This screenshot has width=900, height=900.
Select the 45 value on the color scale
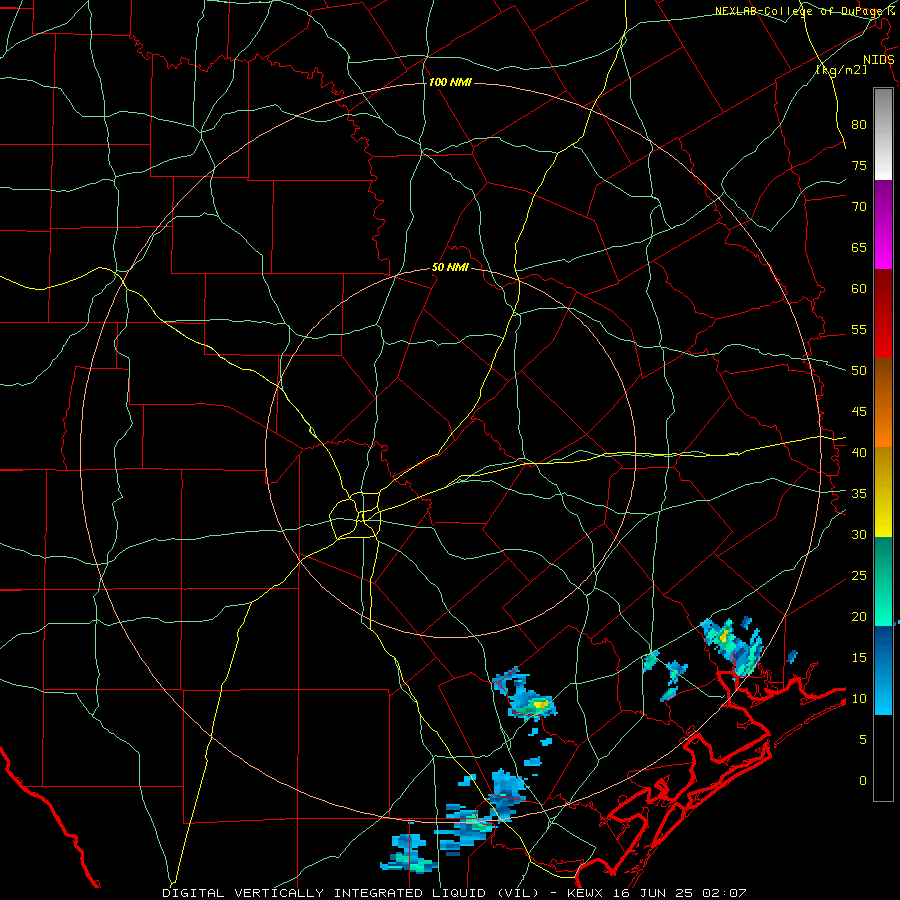coord(859,412)
